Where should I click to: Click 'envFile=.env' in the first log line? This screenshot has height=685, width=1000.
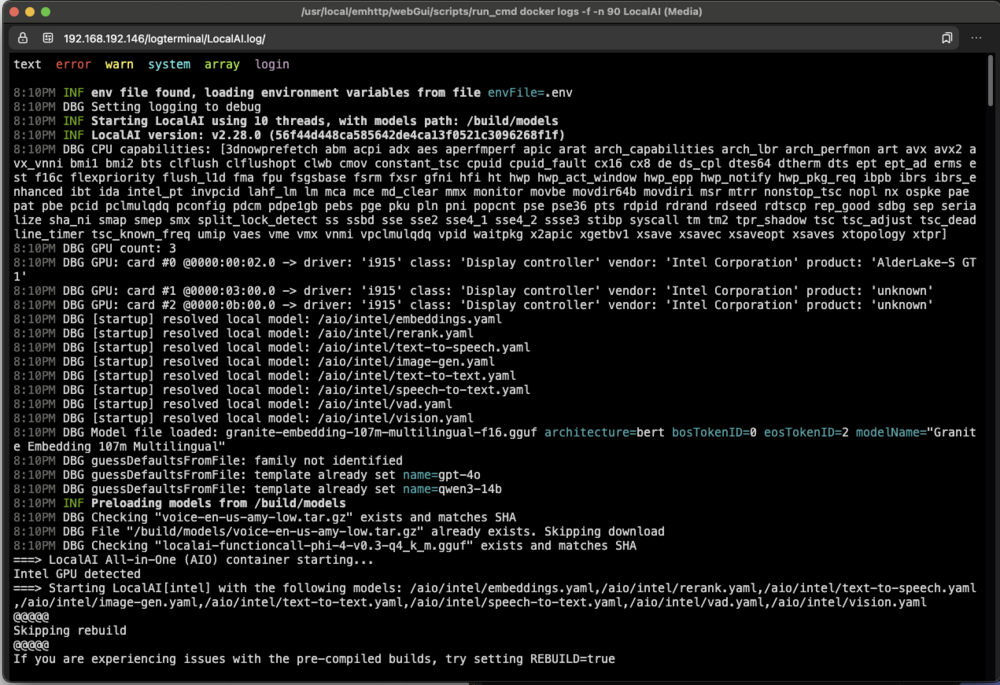click(530, 92)
